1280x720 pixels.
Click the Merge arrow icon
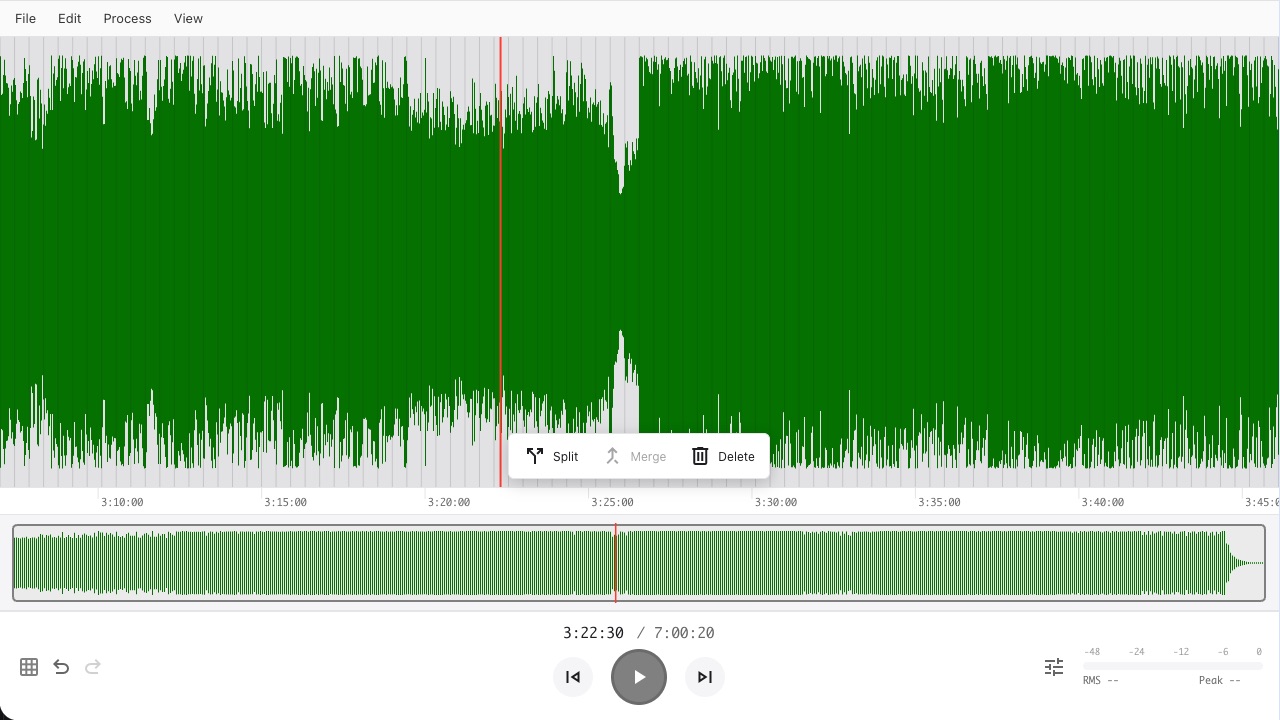tap(613, 456)
